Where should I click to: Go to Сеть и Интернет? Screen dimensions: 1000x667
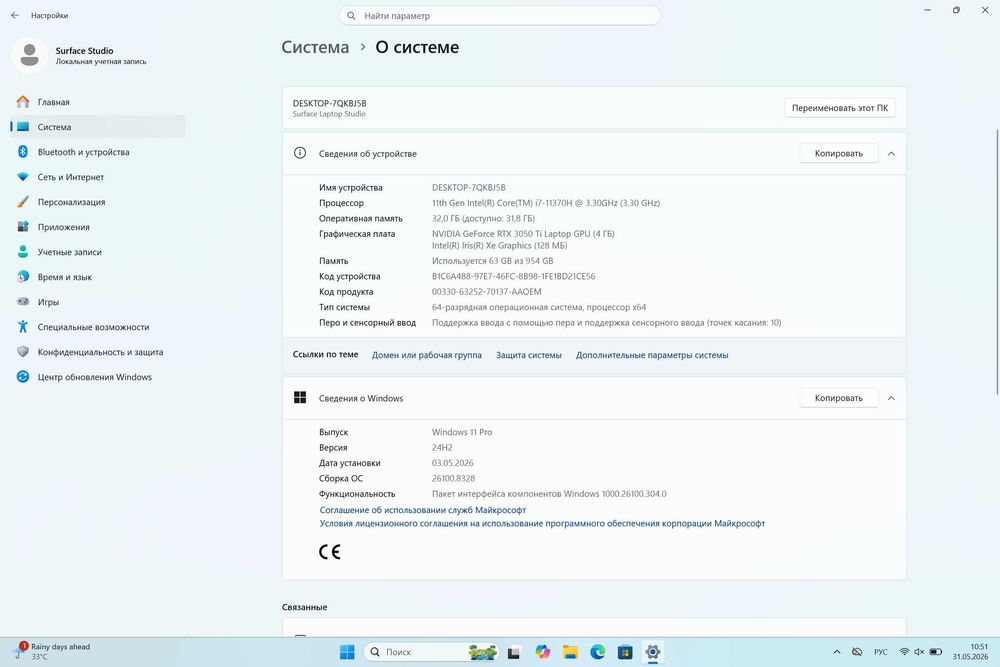pos(98,177)
